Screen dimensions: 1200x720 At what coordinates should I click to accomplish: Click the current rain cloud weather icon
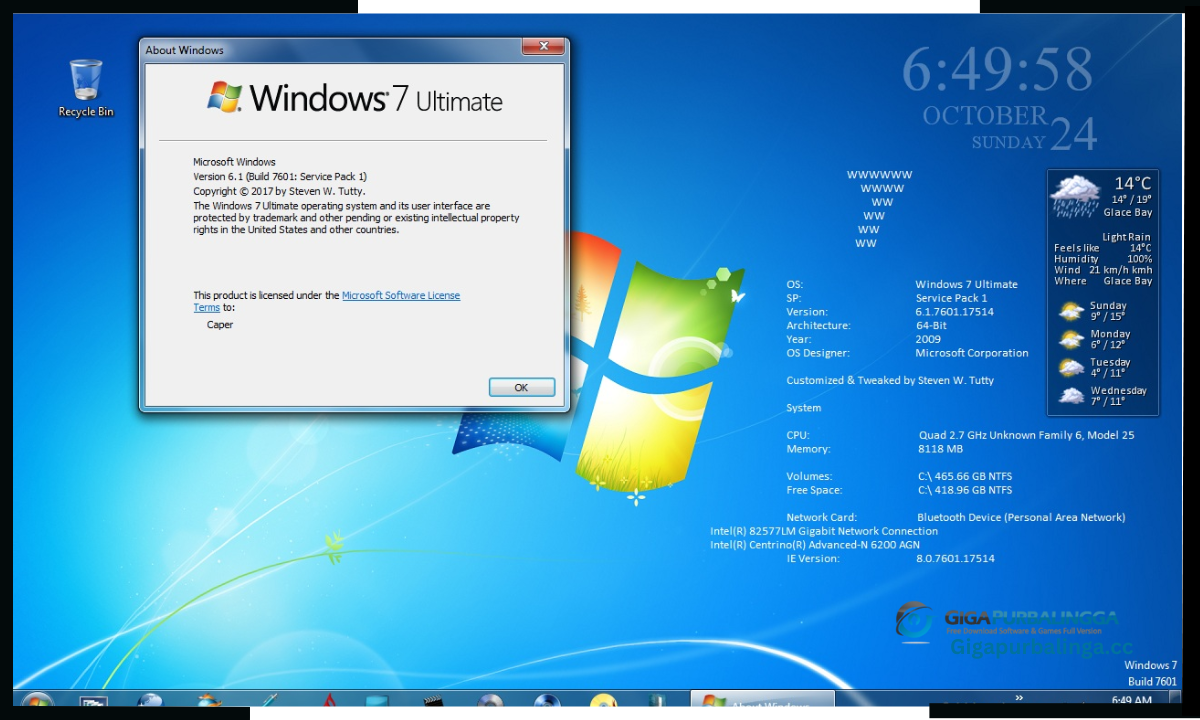tap(1075, 197)
